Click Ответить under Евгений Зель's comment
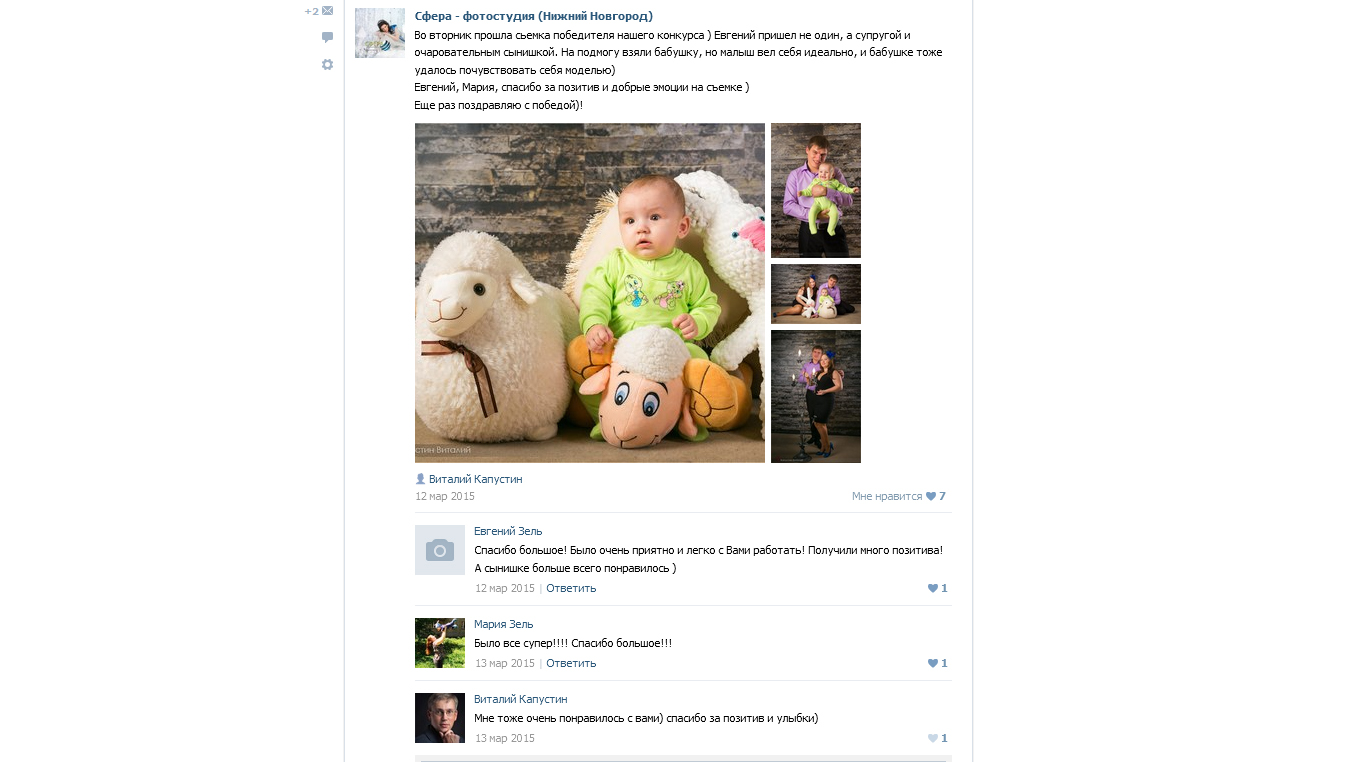The image size is (1353, 762). point(571,588)
